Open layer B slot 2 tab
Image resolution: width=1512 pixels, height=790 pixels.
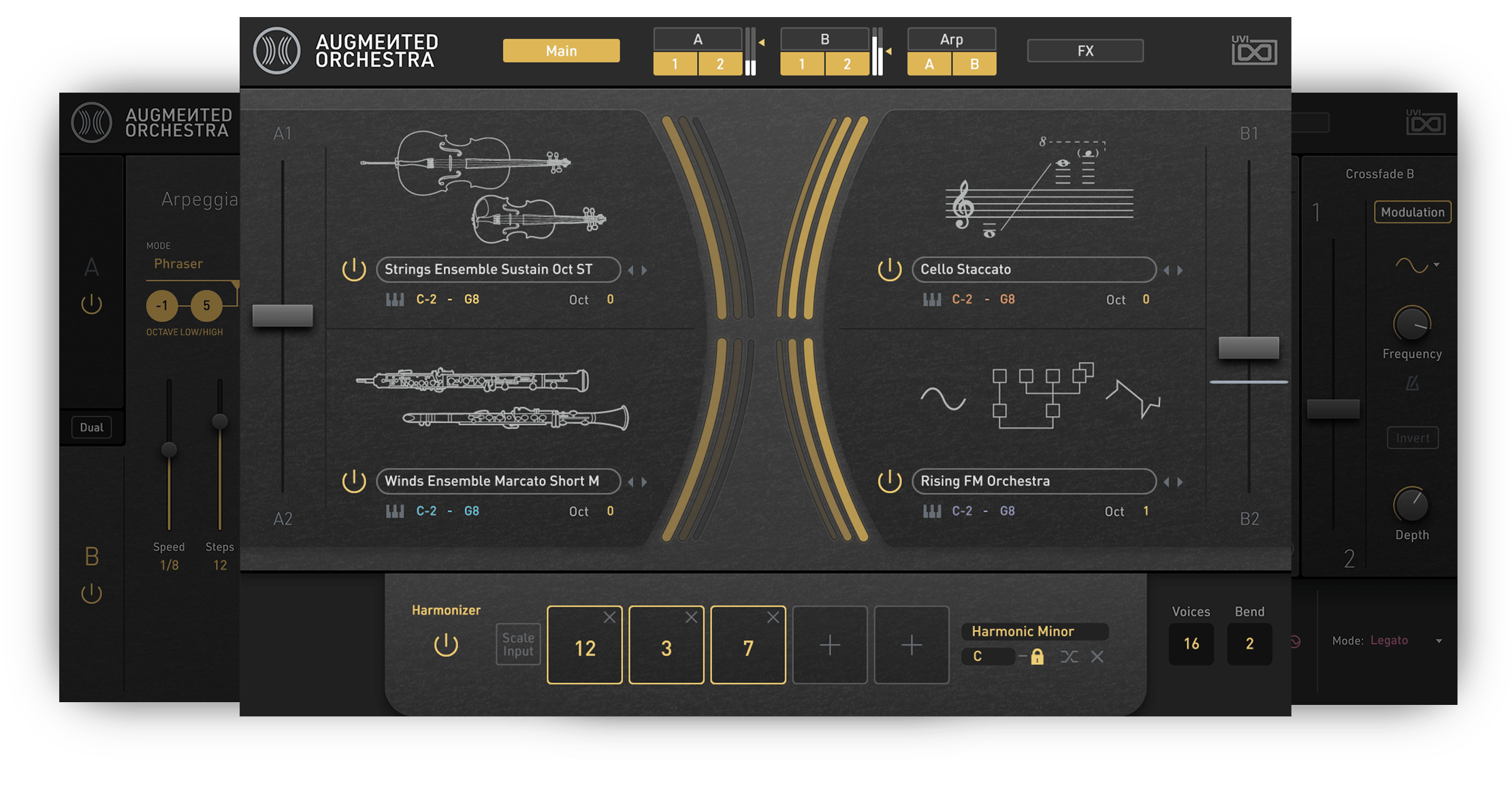pyautogui.click(x=847, y=64)
